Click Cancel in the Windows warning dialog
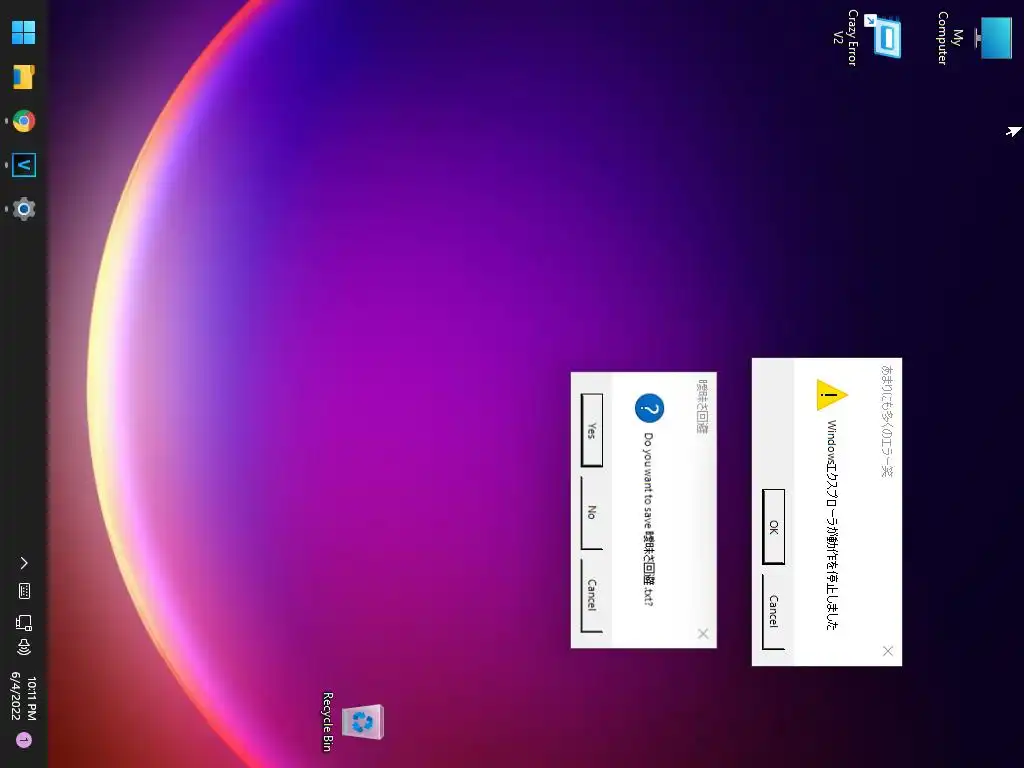Image resolution: width=1024 pixels, height=768 pixels. 773,612
